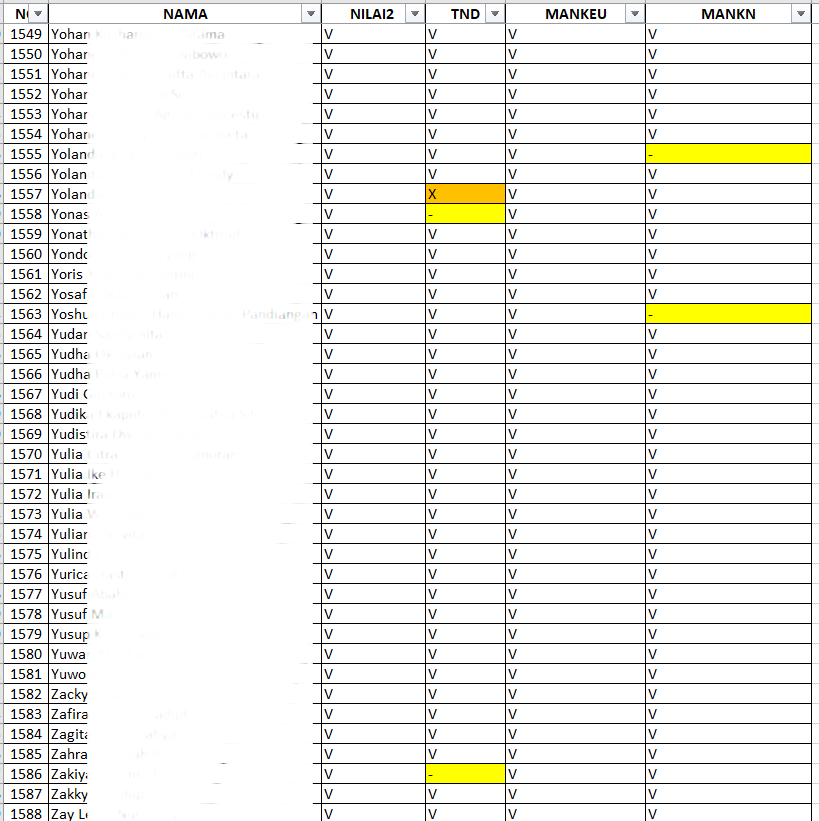Select yellow MANKN cell in row 1563
The height and width of the screenshot is (821, 819).
(728, 314)
